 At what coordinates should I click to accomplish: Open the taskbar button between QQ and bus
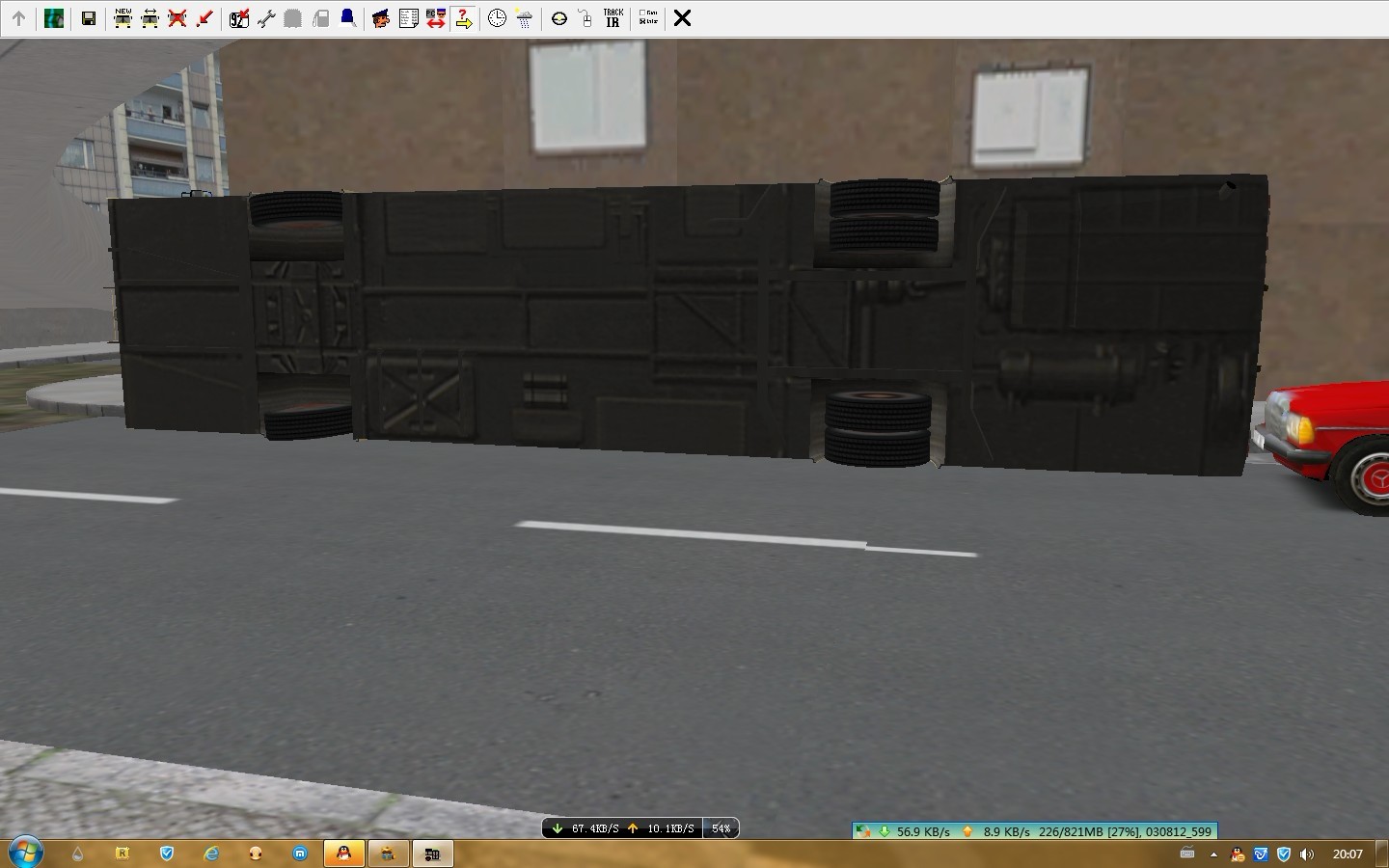(388, 854)
